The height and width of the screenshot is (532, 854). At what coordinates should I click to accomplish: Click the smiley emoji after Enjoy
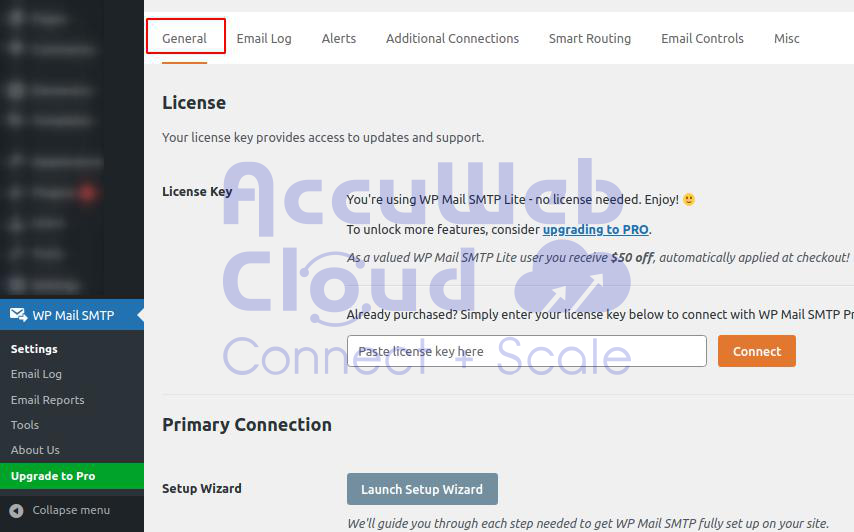689,199
